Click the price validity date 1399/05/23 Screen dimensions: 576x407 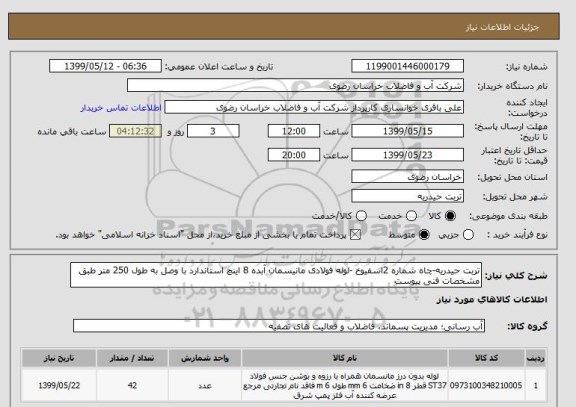tap(407, 155)
